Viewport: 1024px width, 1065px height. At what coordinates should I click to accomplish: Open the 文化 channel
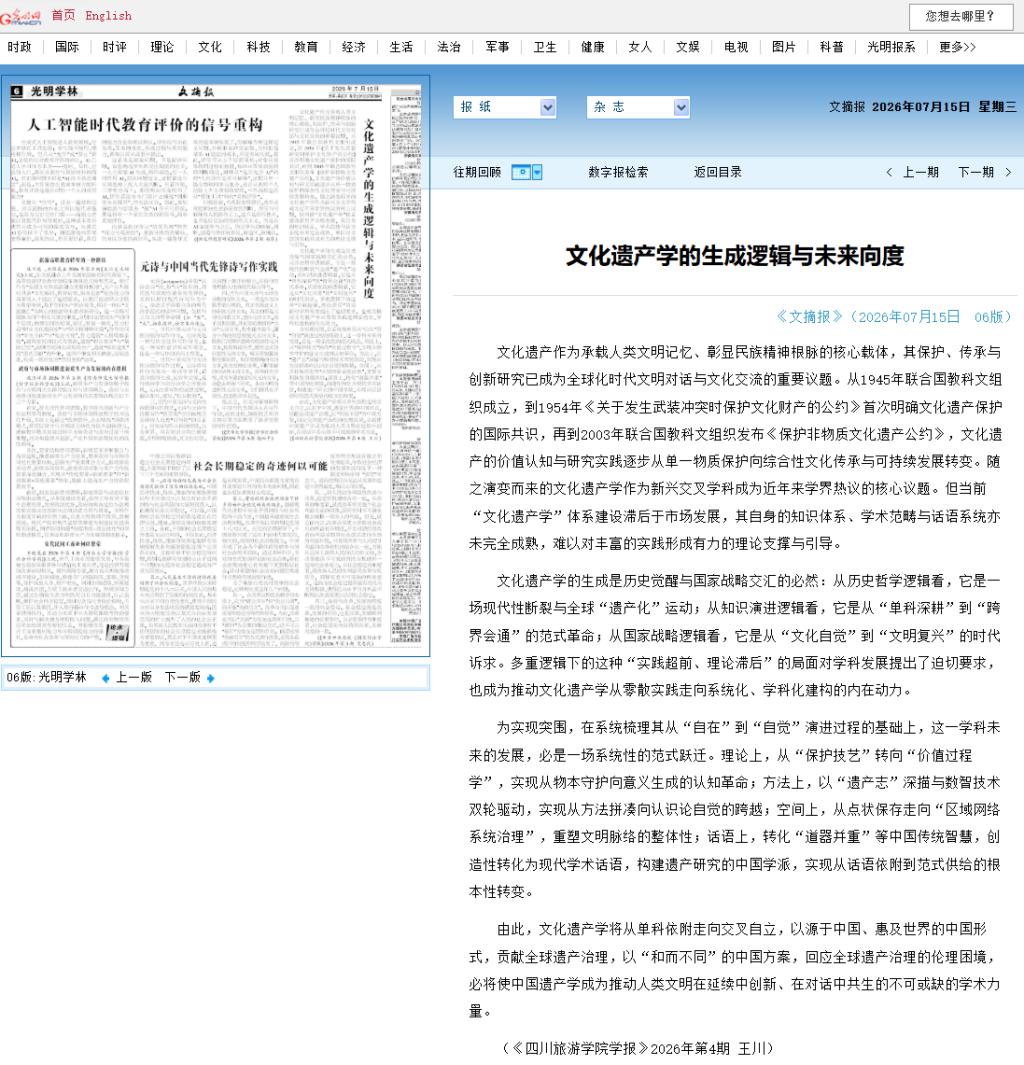(x=210, y=47)
